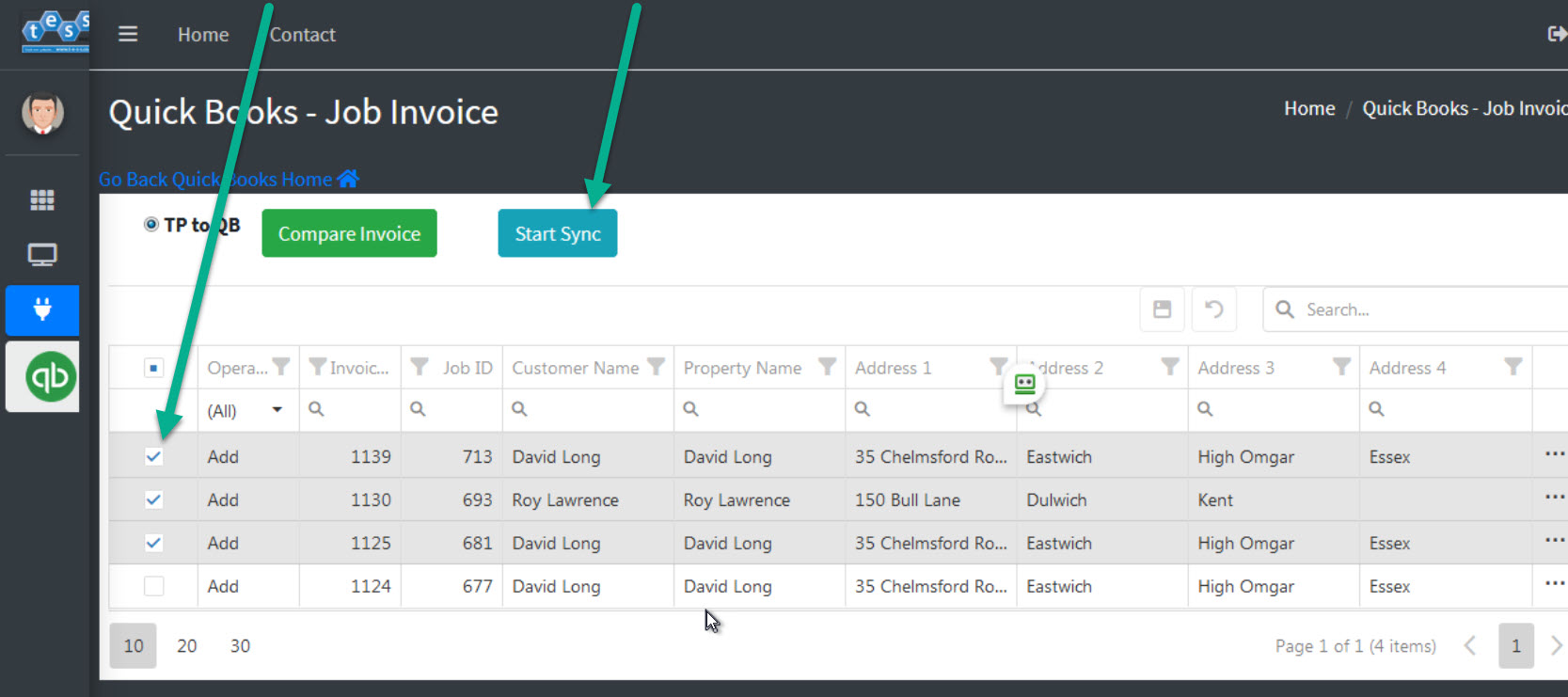Open filter on the Address 4 column
Screen dimensions: 1568x697
[1513, 367]
